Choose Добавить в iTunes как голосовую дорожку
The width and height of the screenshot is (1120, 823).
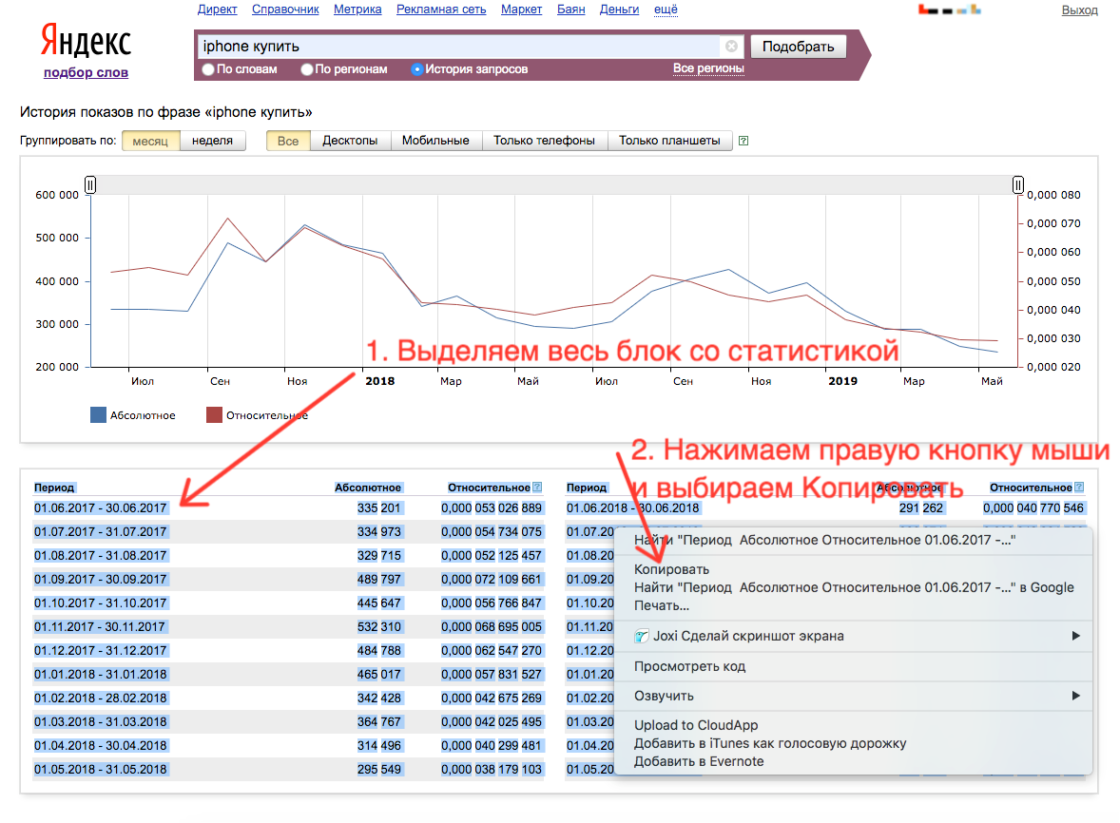point(770,744)
